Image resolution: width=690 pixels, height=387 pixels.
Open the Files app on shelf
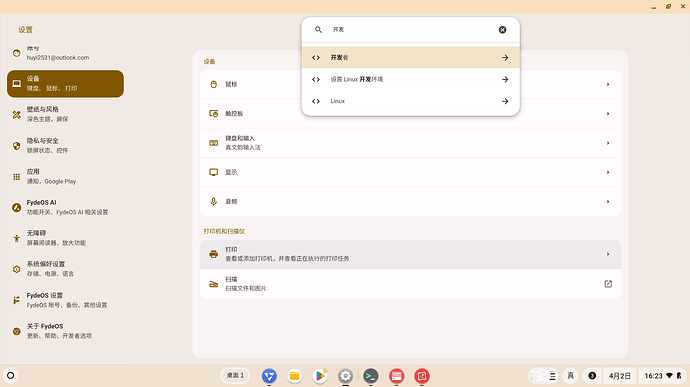pyautogui.click(x=294, y=376)
